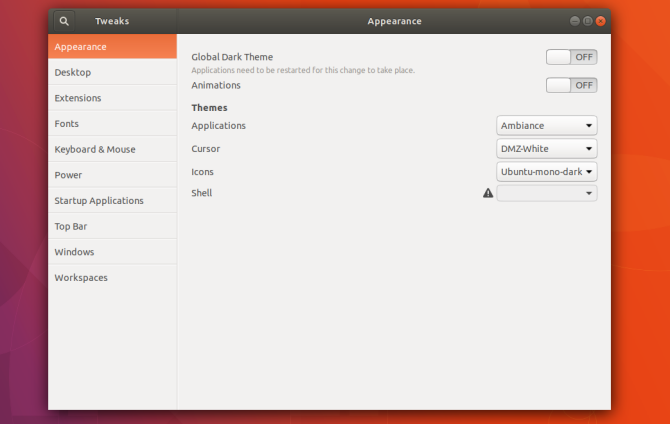Image resolution: width=670 pixels, height=424 pixels.
Task: Select the Workspaces section
Action: tap(112, 277)
